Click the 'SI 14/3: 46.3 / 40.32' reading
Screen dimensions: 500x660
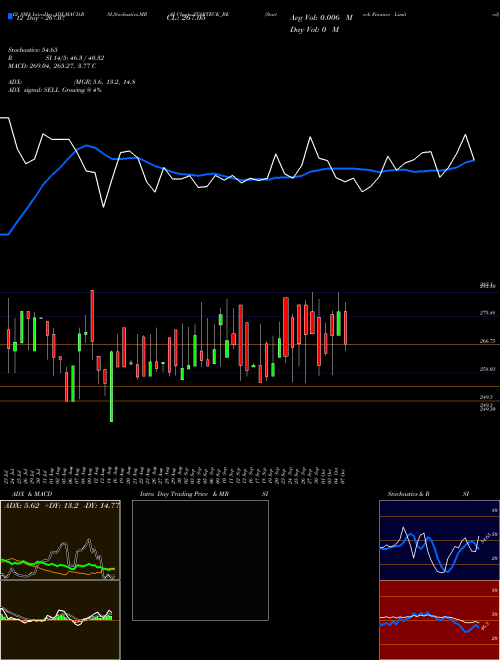(75, 58)
